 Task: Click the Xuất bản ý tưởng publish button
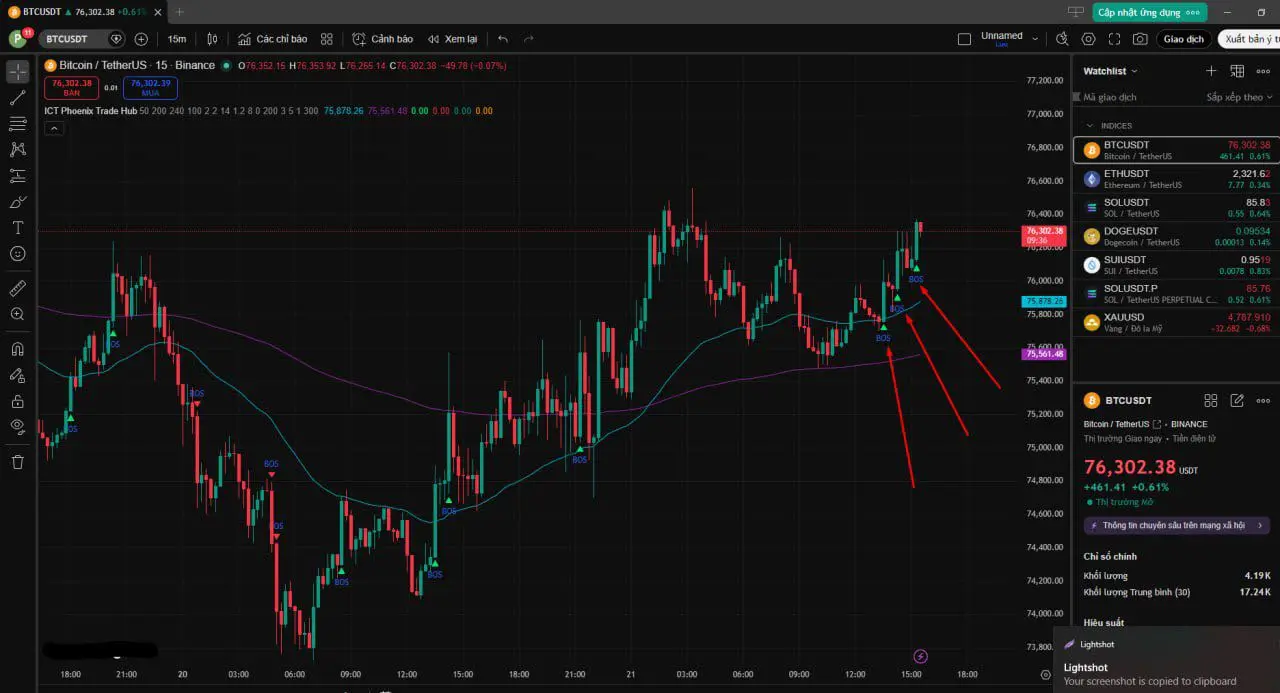click(1247, 39)
